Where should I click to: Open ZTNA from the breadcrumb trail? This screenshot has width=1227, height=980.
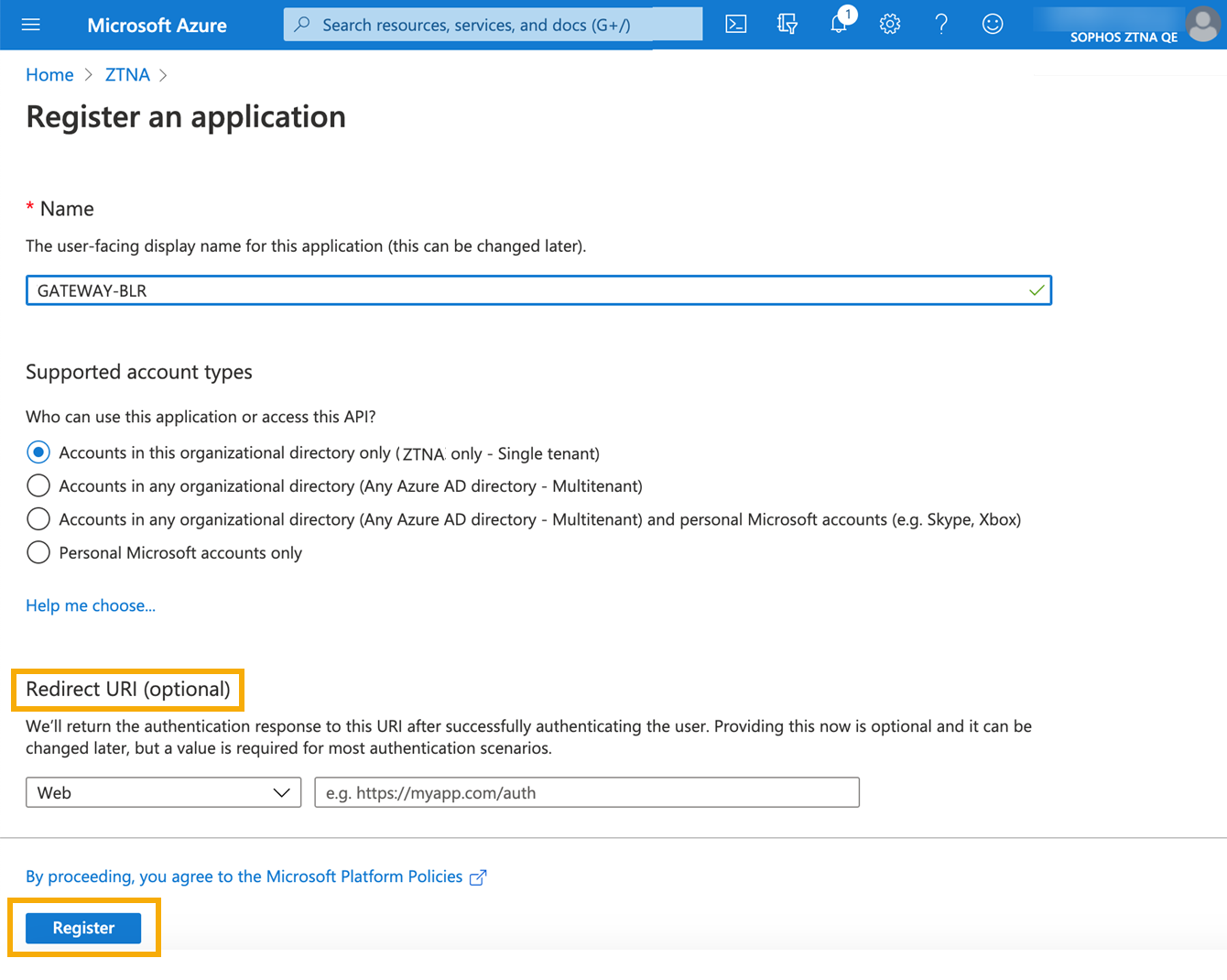127,74
